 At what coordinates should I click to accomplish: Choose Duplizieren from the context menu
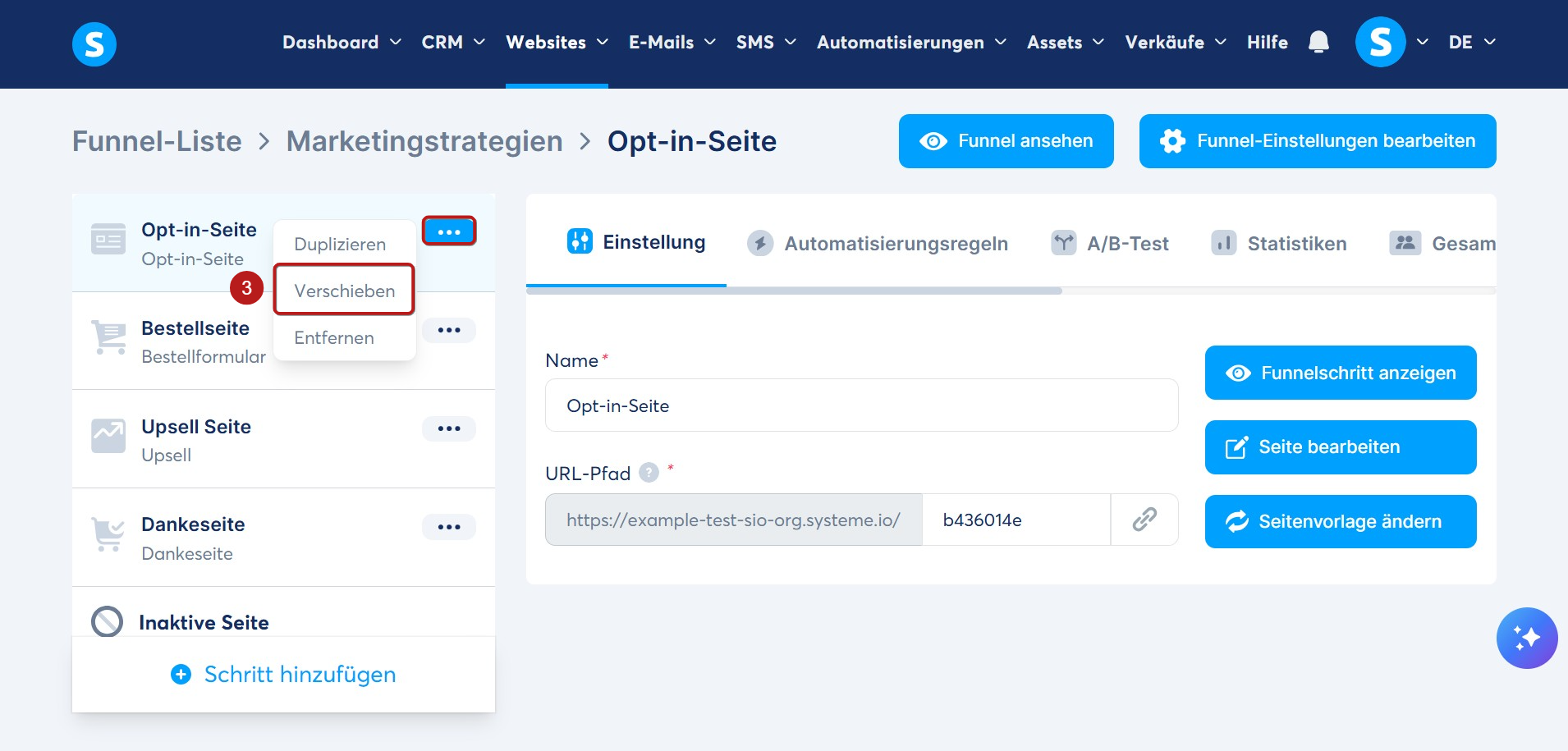pyautogui.click(x=340, y=244)
